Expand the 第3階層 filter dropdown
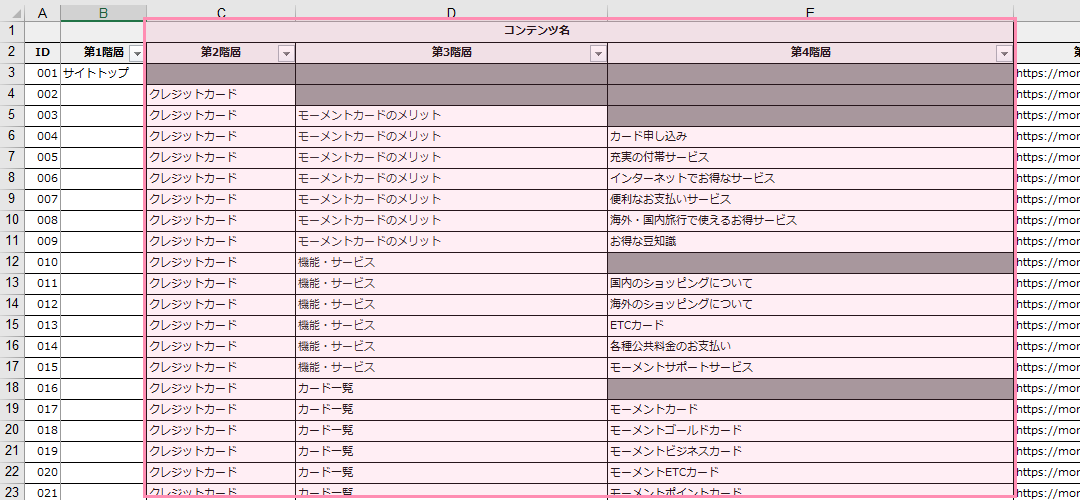 [x=598, y=53]
